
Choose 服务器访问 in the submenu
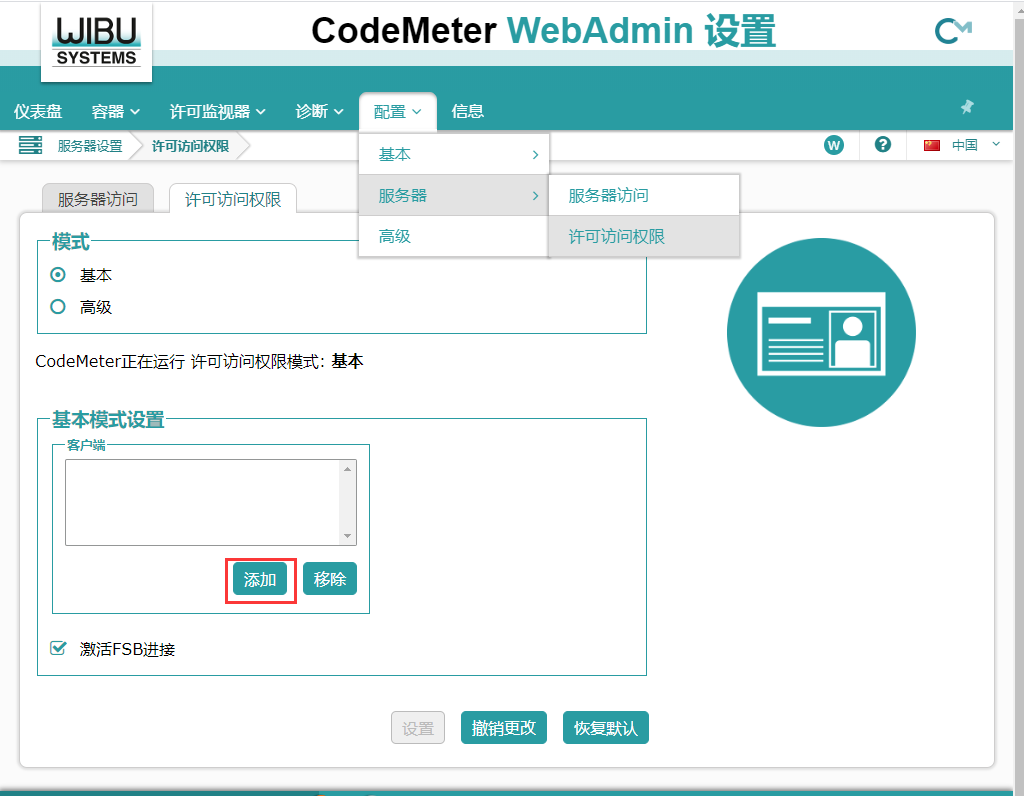point(644,195)
